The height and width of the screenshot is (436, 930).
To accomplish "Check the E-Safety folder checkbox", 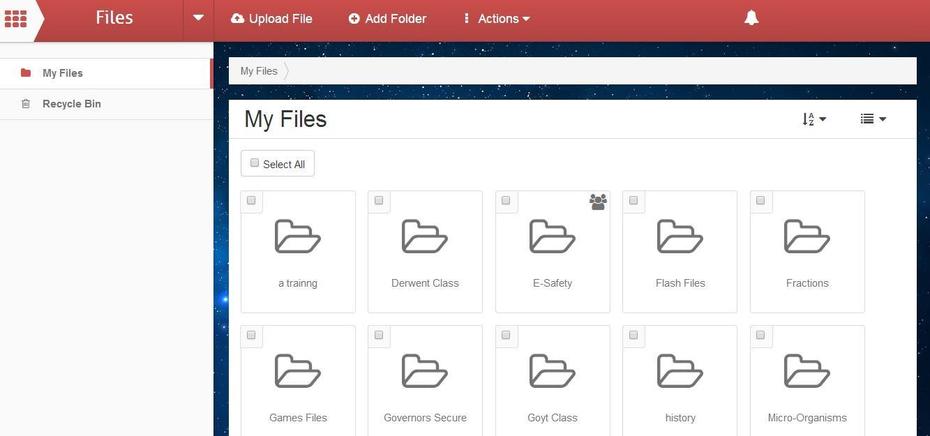I will pos(505,201).
